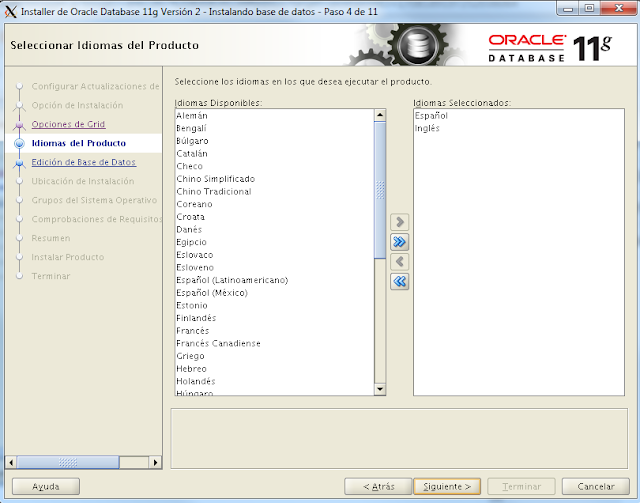Select Coreano in available languages
640x503 pixels.
tap(274, 204)
